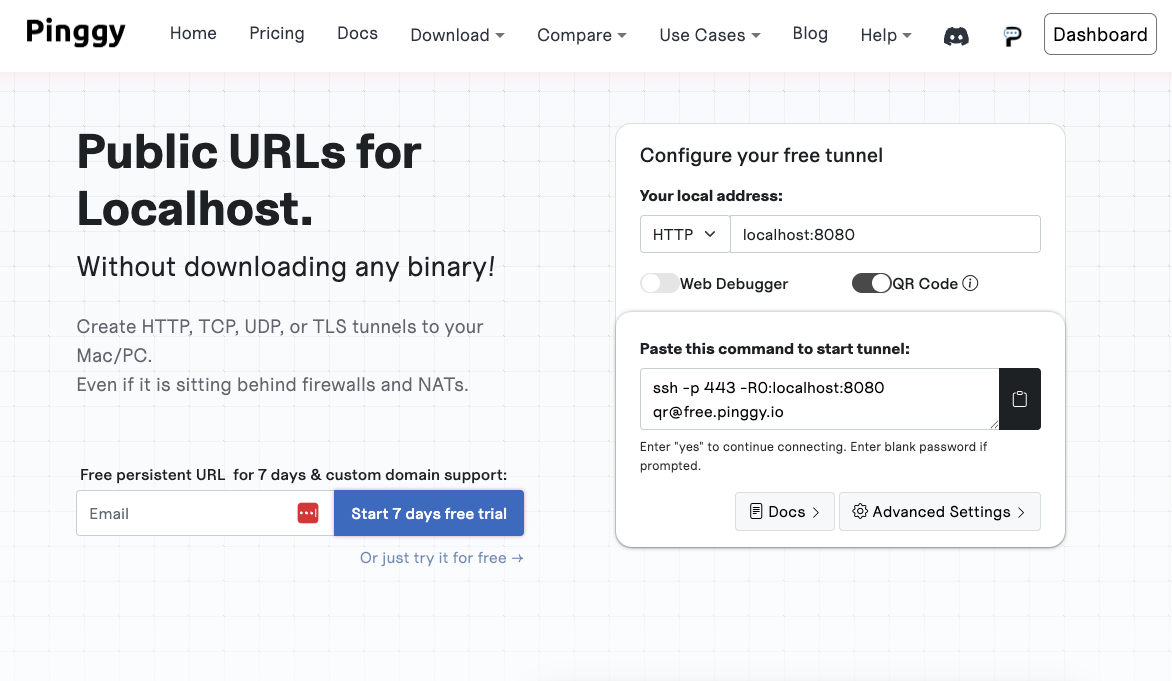Click the Pinggy chat icon in navbar
This screenshot has height=681, width=1172.
[x=1012, y=36]
